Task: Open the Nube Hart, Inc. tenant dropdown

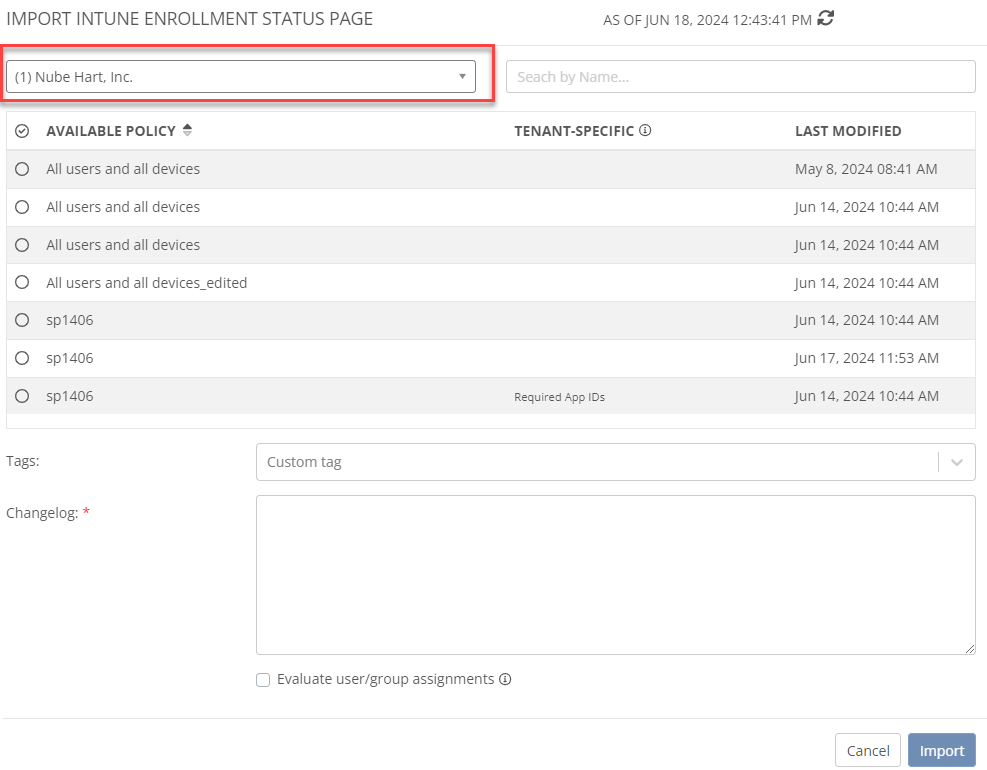Action: [x=240, y=77]
